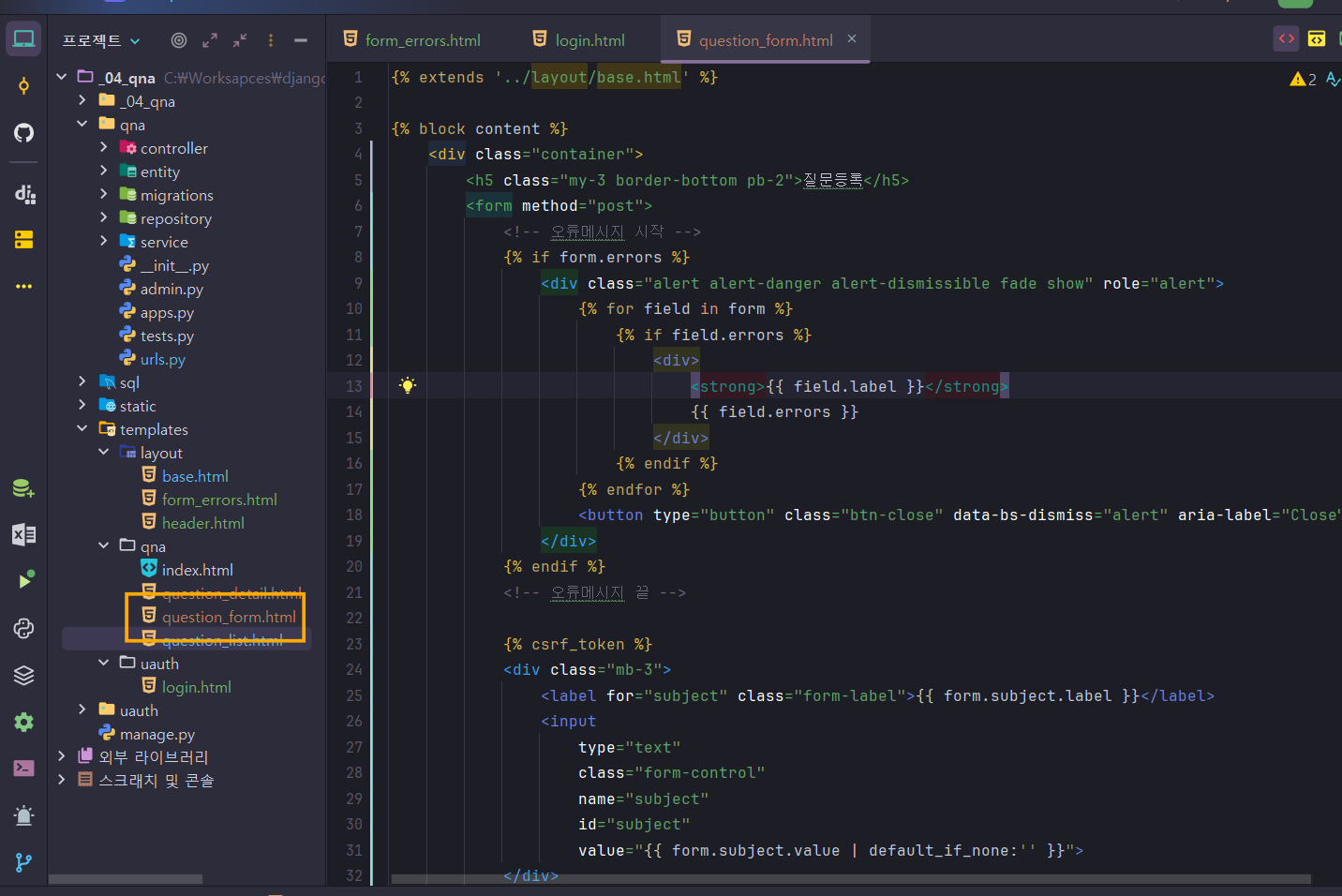This screenshot has height=896, width=1342.
Task: Collapse the _04_qna root folder
Action: point(62,77)
